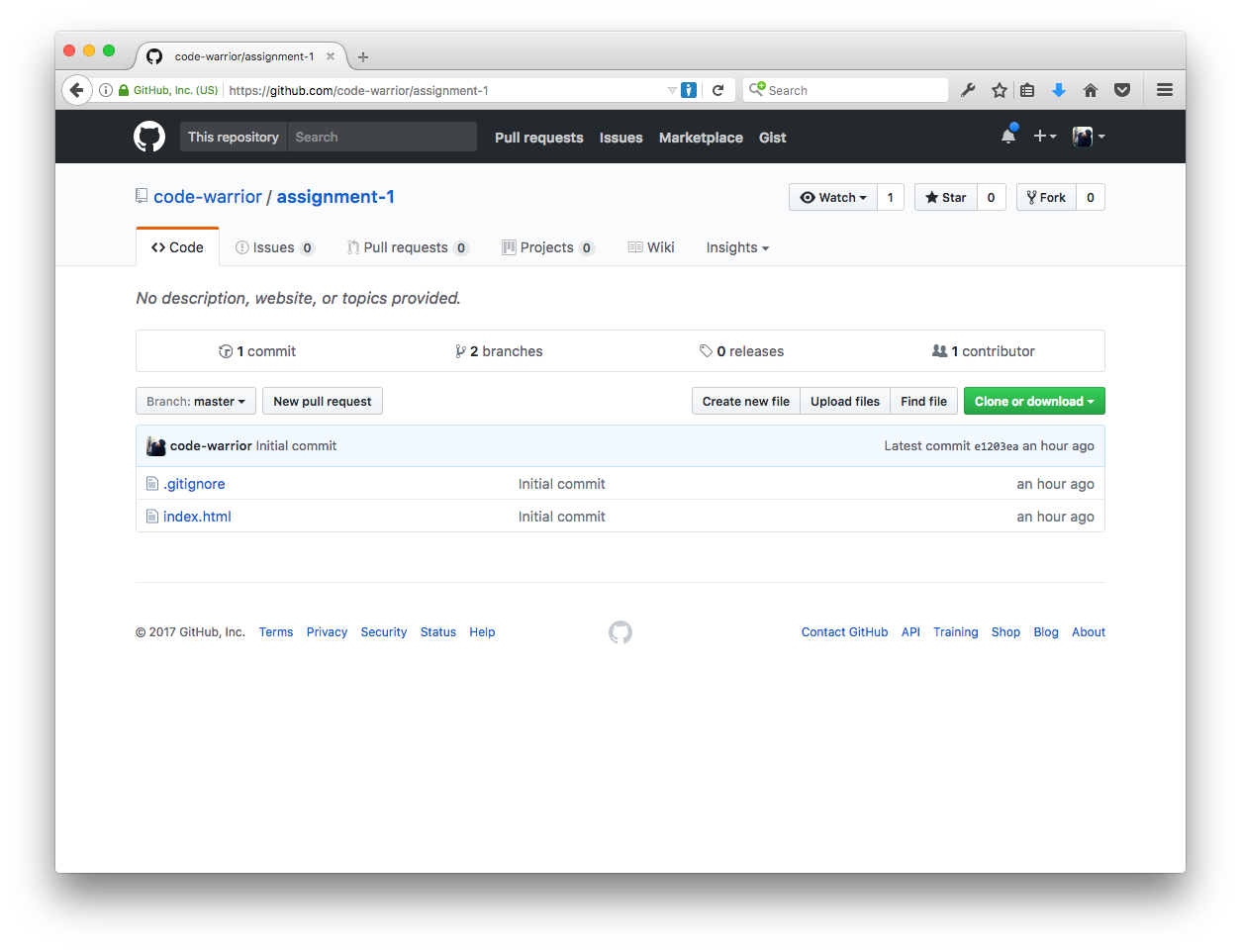Open Issues in the top navigation bar
Image resolution: width=1241 pixels, height=952 pixels.
click(x=621, y=138)
